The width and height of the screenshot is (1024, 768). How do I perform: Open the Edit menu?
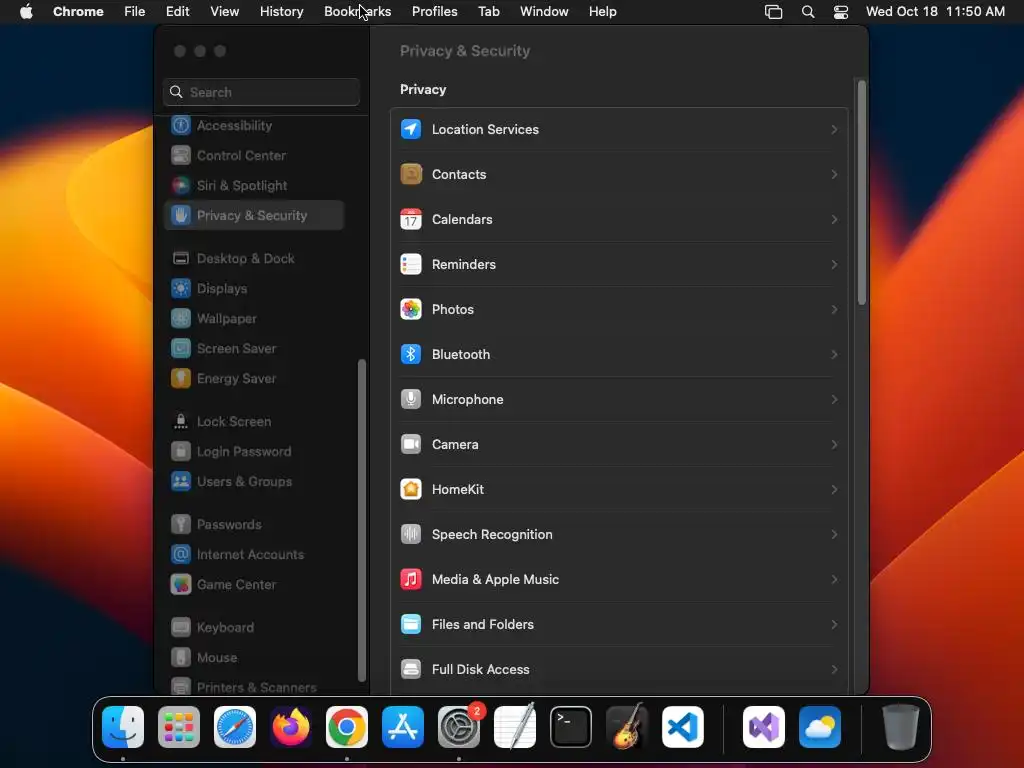tap(177, 11)
